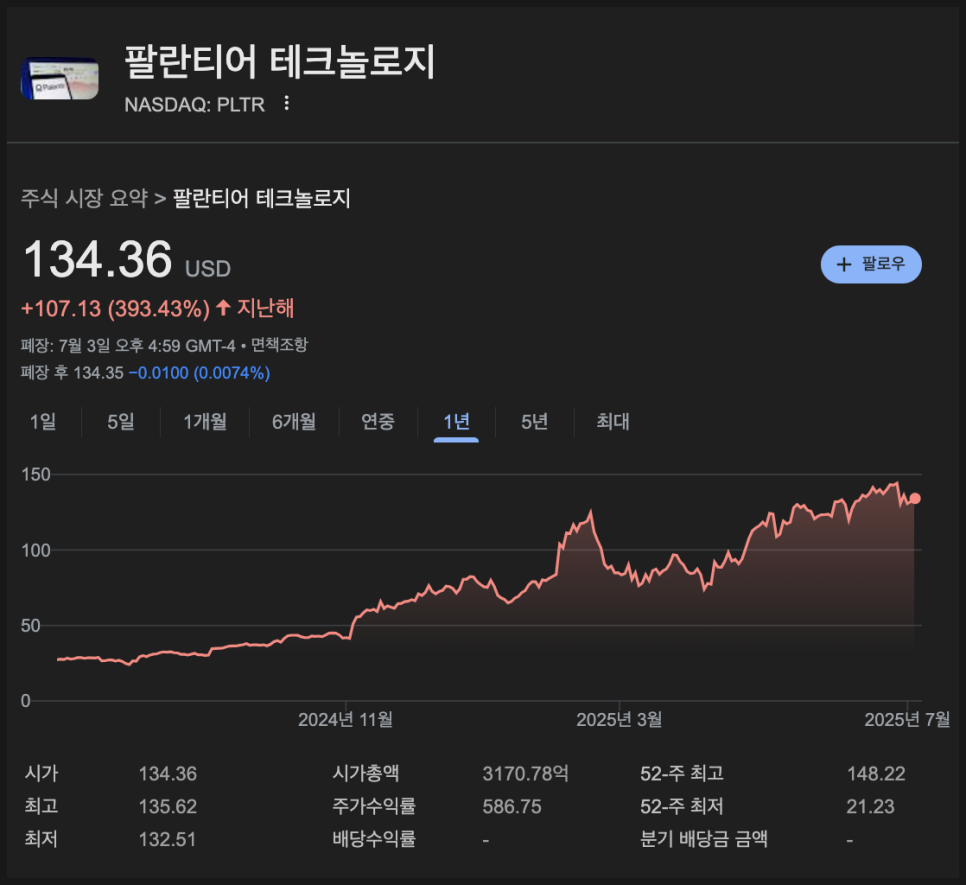Click the 52-주 최고 label
This screenshot has height=885, width=966.
pyautogui.click(x=682, y=774)
